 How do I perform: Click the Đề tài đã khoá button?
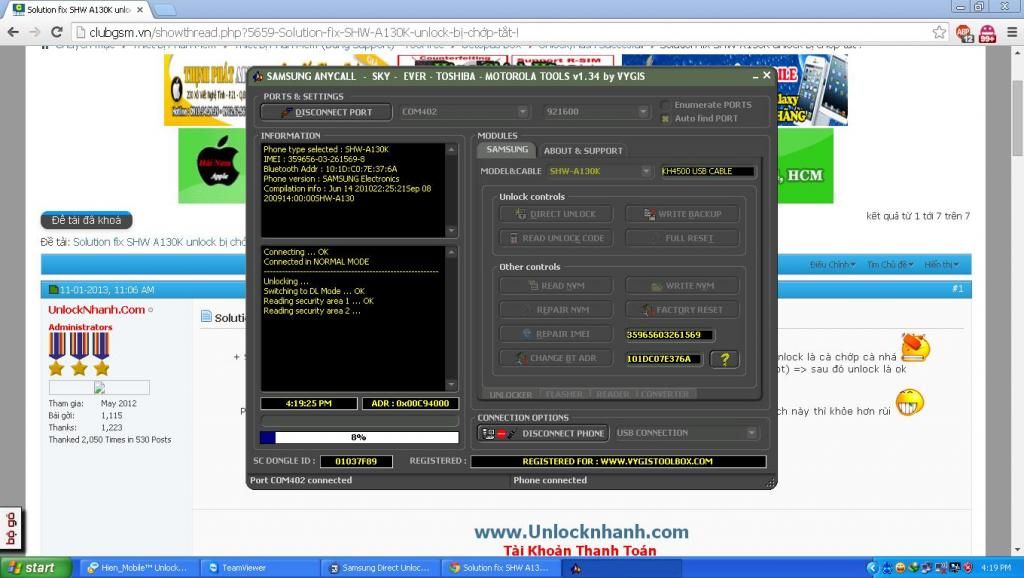(x=86, y=220)
